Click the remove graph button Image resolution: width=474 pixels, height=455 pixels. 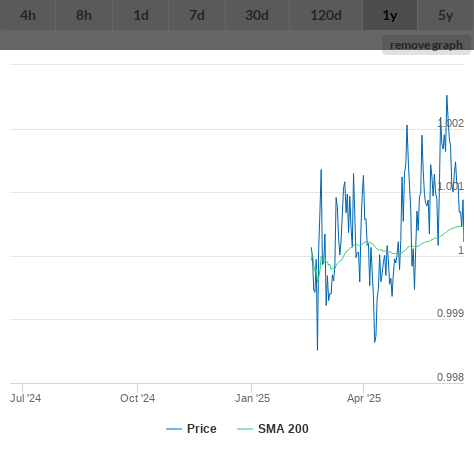[426, 45]
